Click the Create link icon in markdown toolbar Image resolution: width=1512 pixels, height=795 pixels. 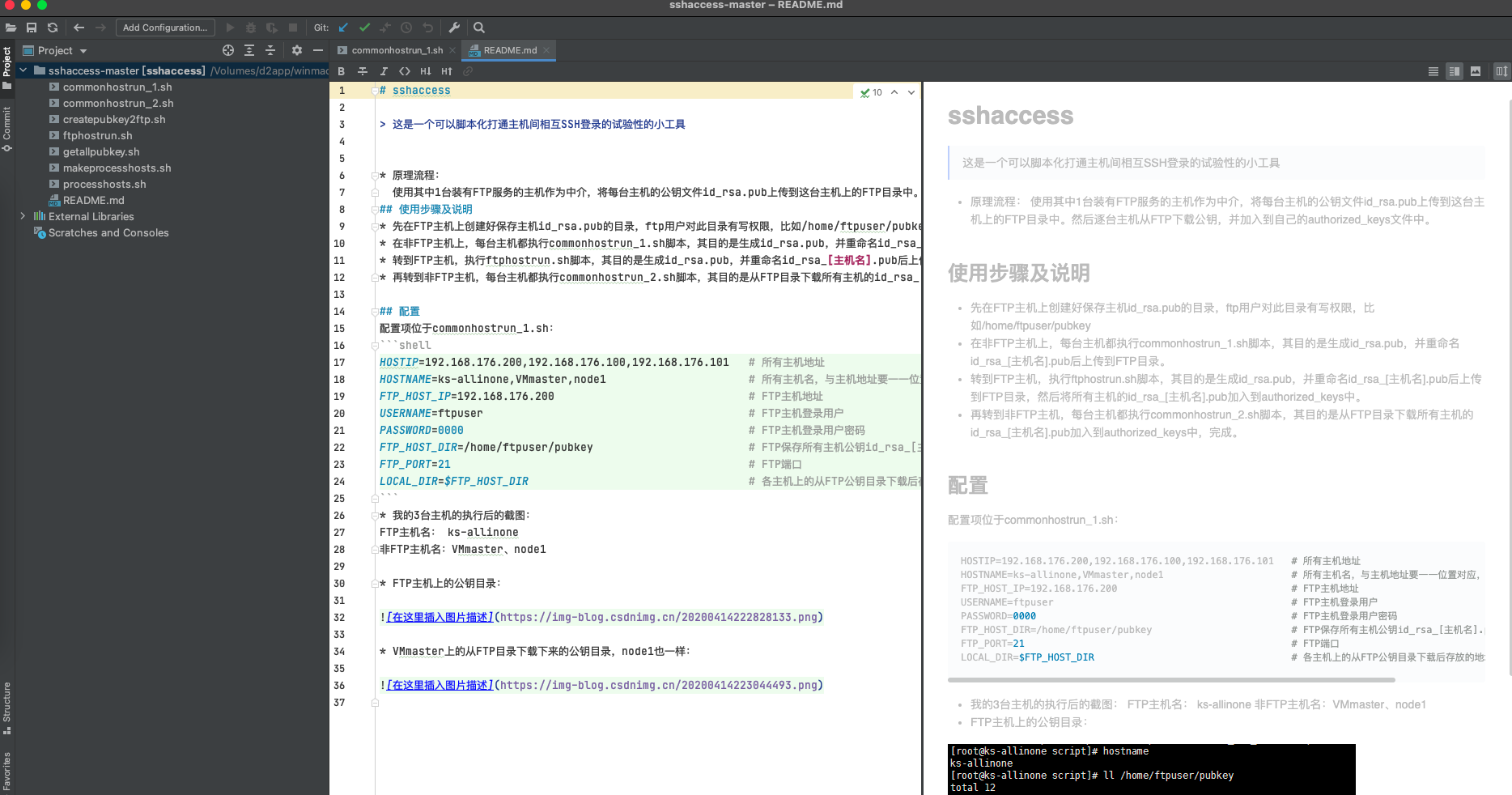(x=468, y=71)
